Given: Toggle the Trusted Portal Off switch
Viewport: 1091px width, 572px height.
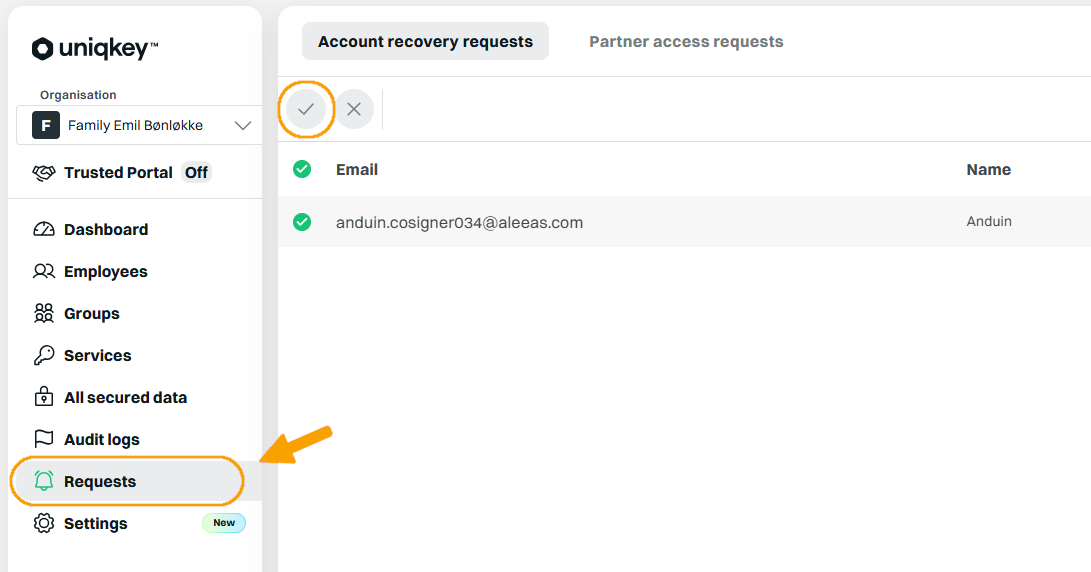Looking at the screenshot, I should tap(196, 173).
